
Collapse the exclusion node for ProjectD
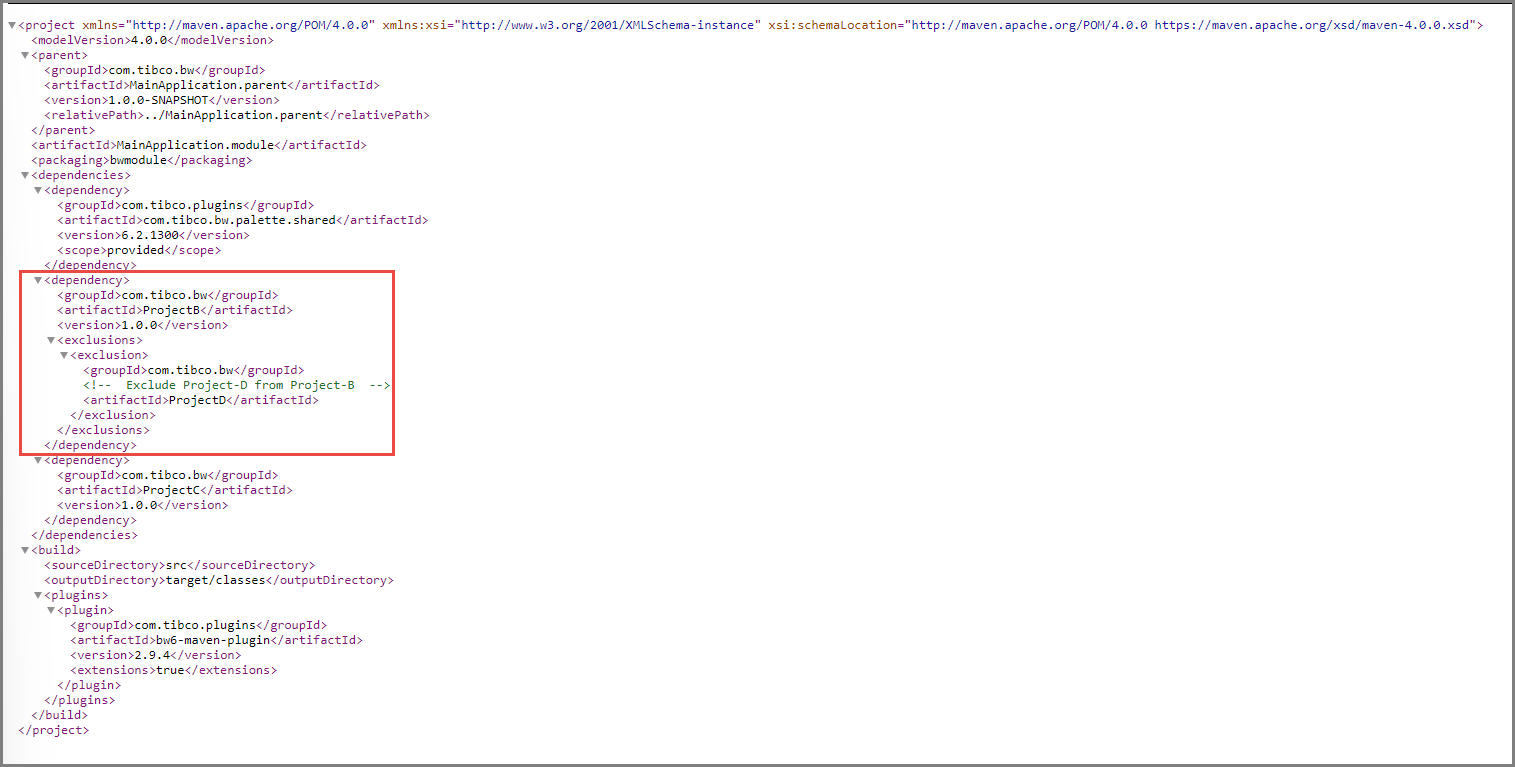[x=64, y=355]
